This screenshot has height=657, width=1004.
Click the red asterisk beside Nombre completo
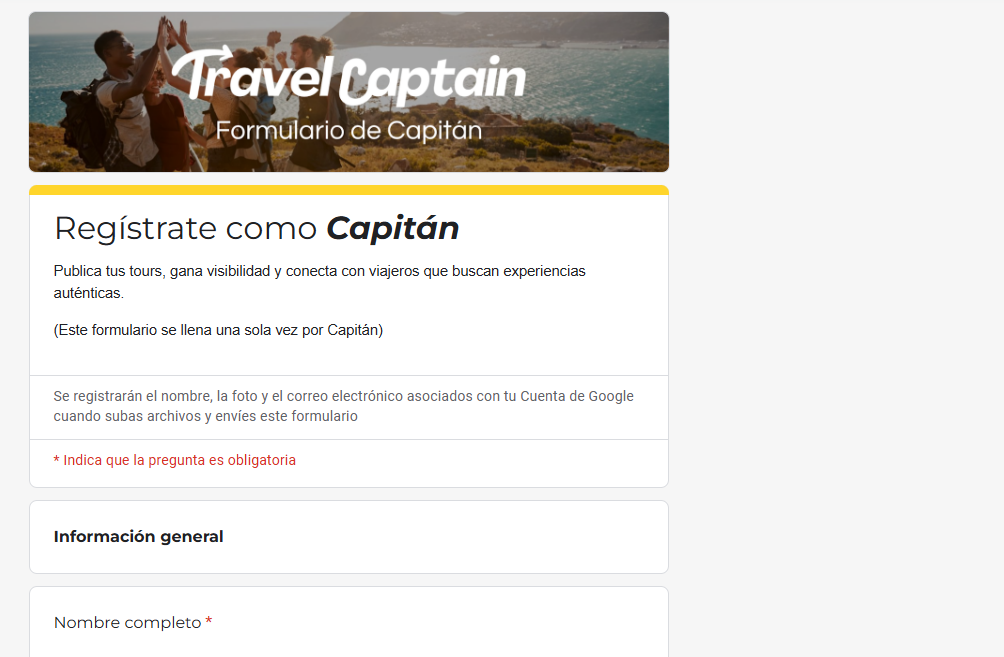[209, 621]
